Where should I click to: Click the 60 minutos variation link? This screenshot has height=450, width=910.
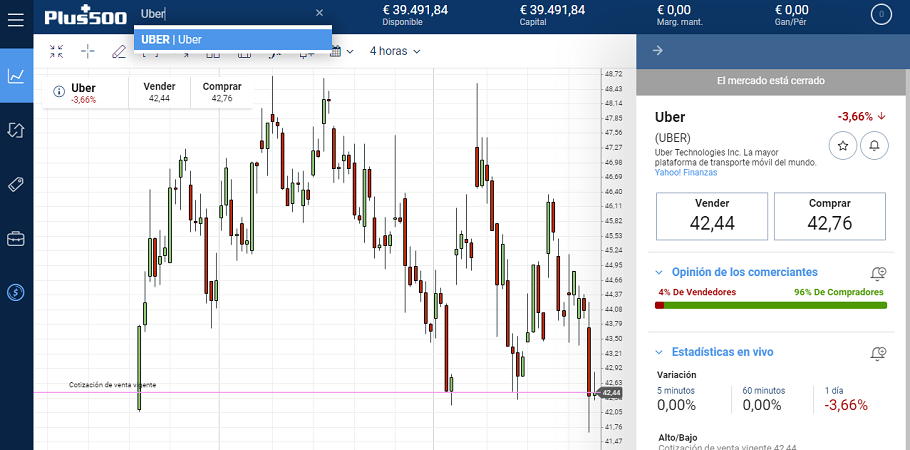(764, 391)
